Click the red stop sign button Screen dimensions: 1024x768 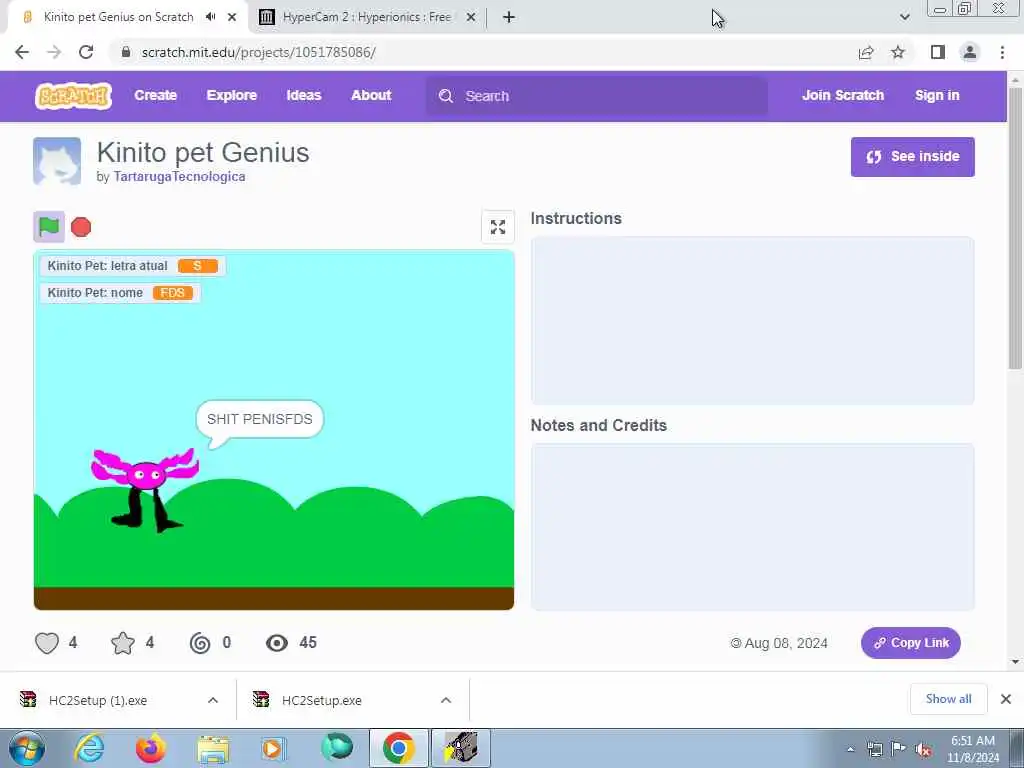[x=81, y=227]
